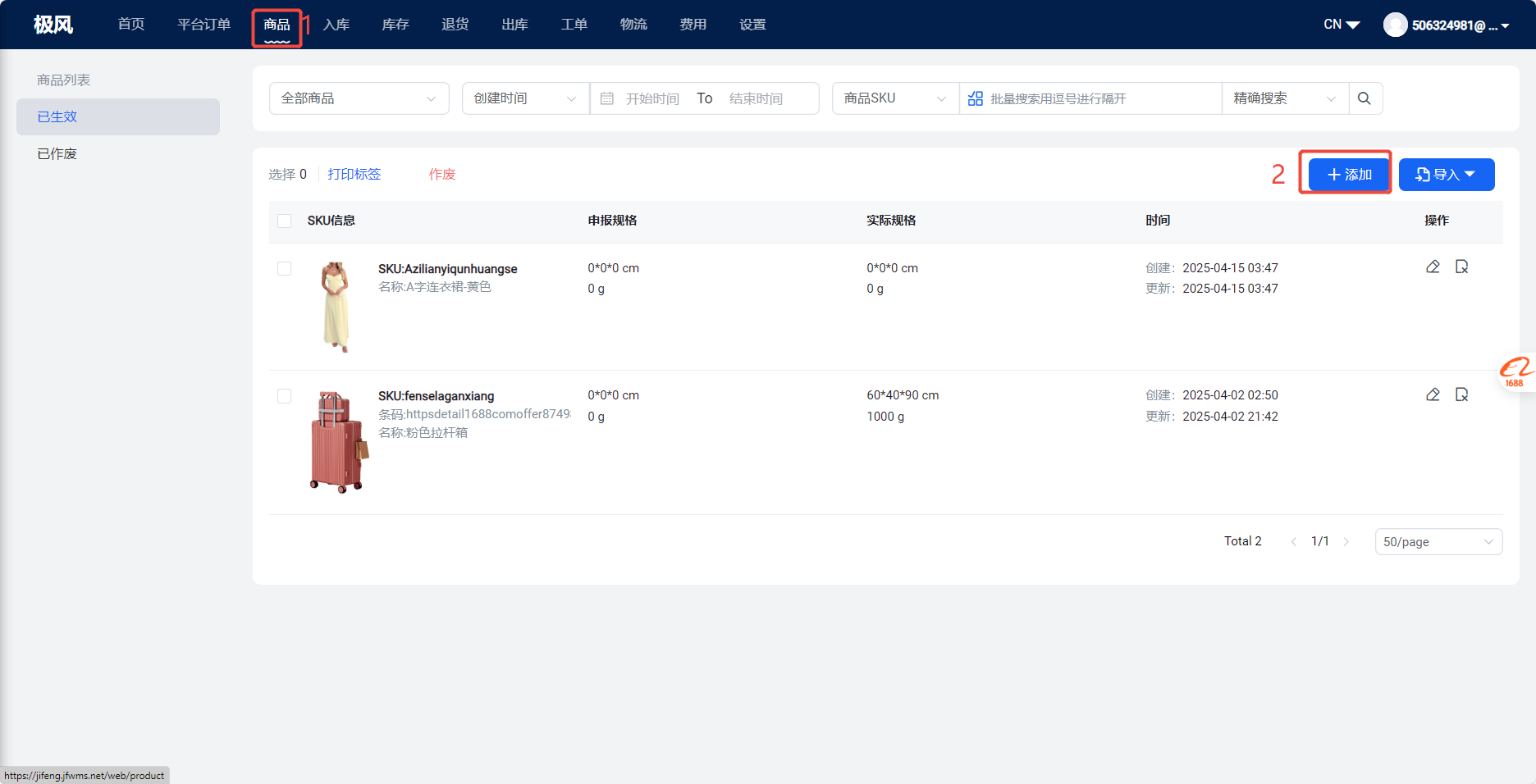The width and height of the screenshot is (1536, 784).
Task: Select 已作废 in the left sidebar
Action: tap(57, 154)
